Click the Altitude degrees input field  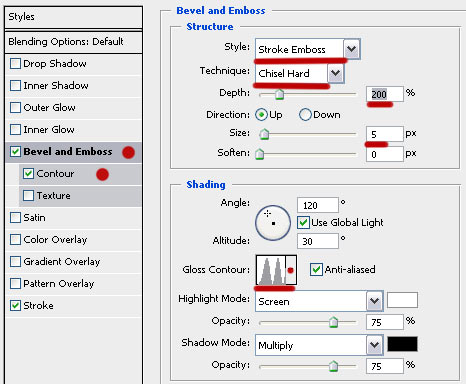[318, 241]
